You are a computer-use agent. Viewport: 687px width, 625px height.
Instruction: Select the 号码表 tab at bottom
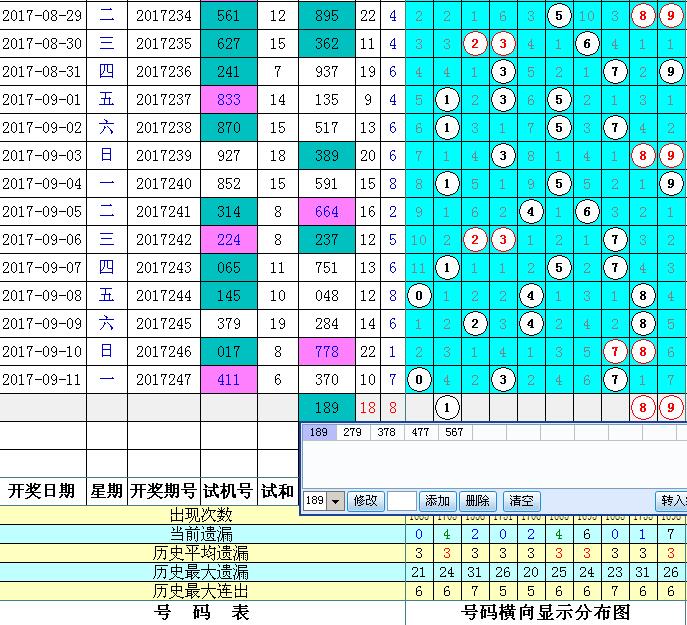pyautogui.click(x=202, y=611)
